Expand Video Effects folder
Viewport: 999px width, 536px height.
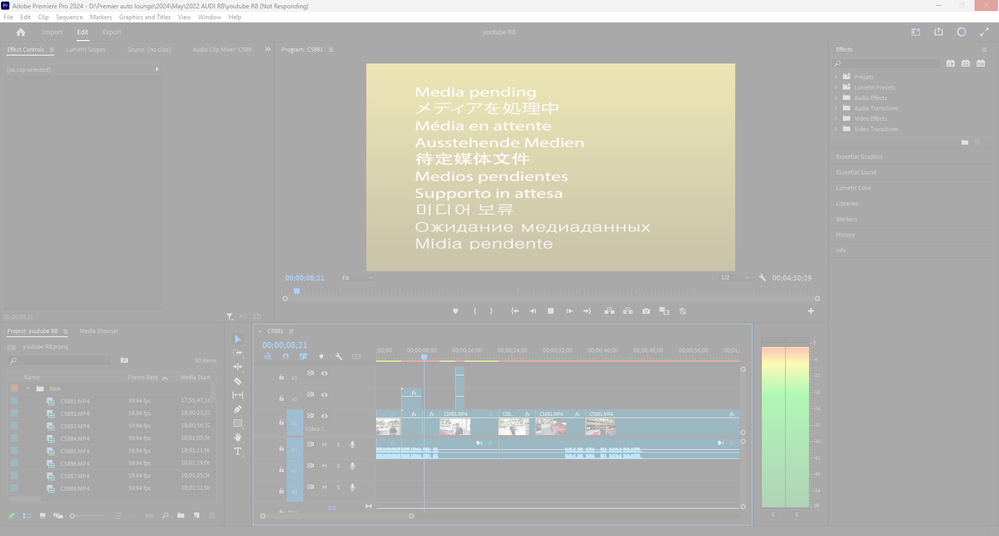coord(836,119)
